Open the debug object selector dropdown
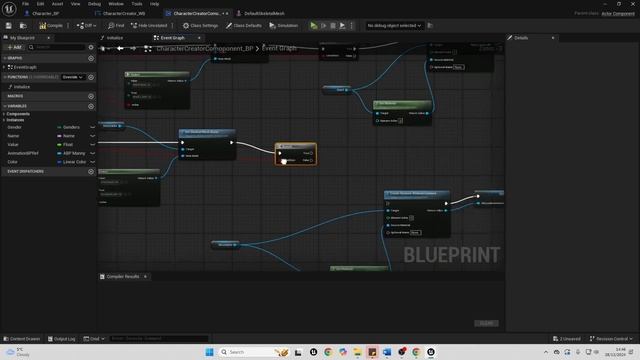 point(394,26)
